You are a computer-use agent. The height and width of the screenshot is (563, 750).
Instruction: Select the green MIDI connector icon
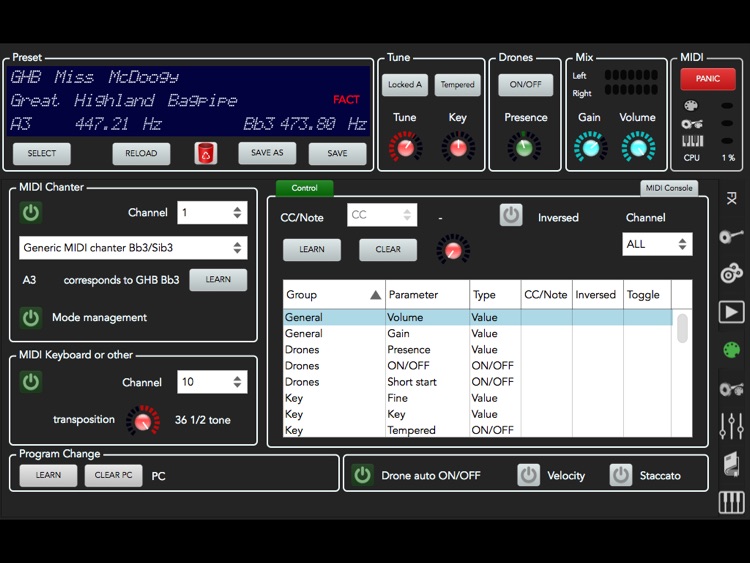click(x=732, y=350)
